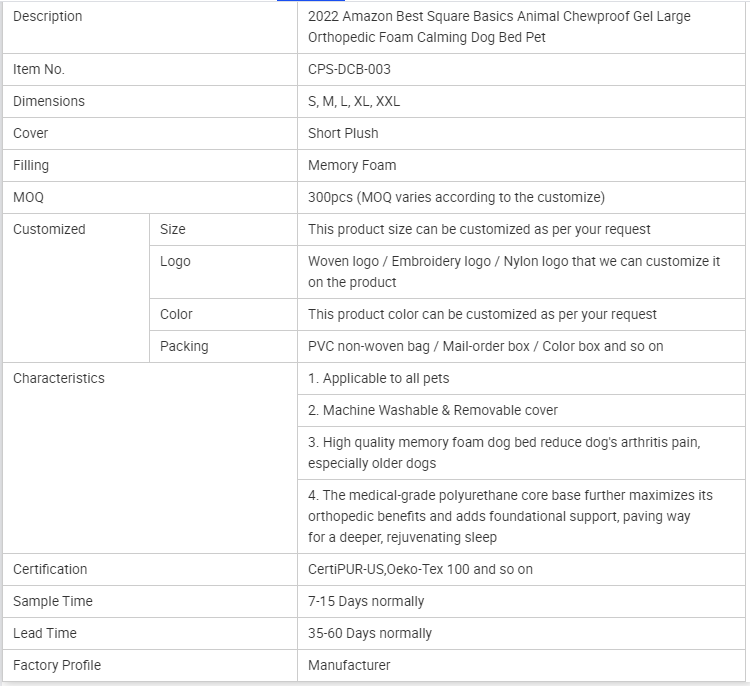This screenshot has height=686, width=750.
Task: Select the Memory Foam filling value
Action: coord(352,166)
